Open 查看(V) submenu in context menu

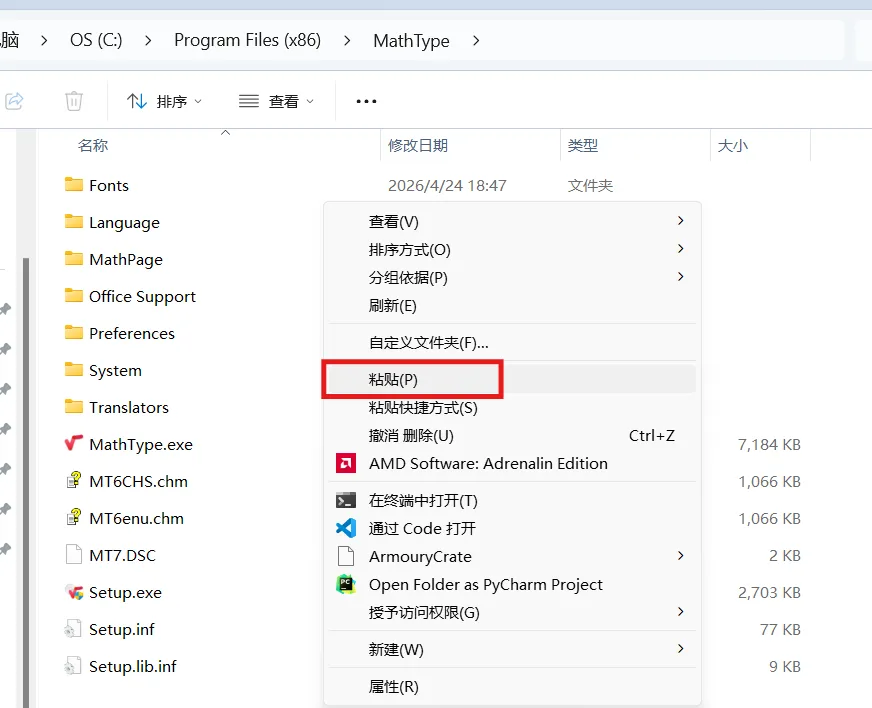click(512, 221)
